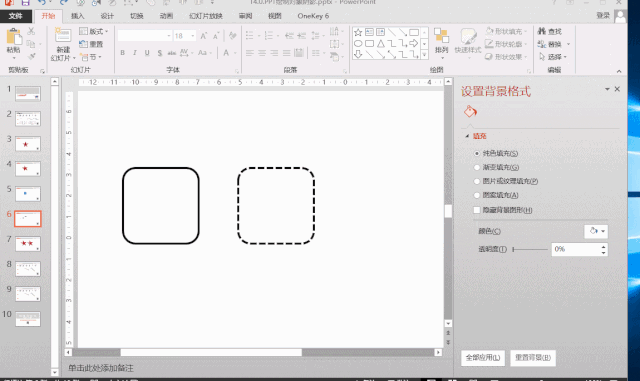Check Hide background graphics (隐藏背景图形)
The width and height of the screenshot is (640, 381).
point(477,210)
